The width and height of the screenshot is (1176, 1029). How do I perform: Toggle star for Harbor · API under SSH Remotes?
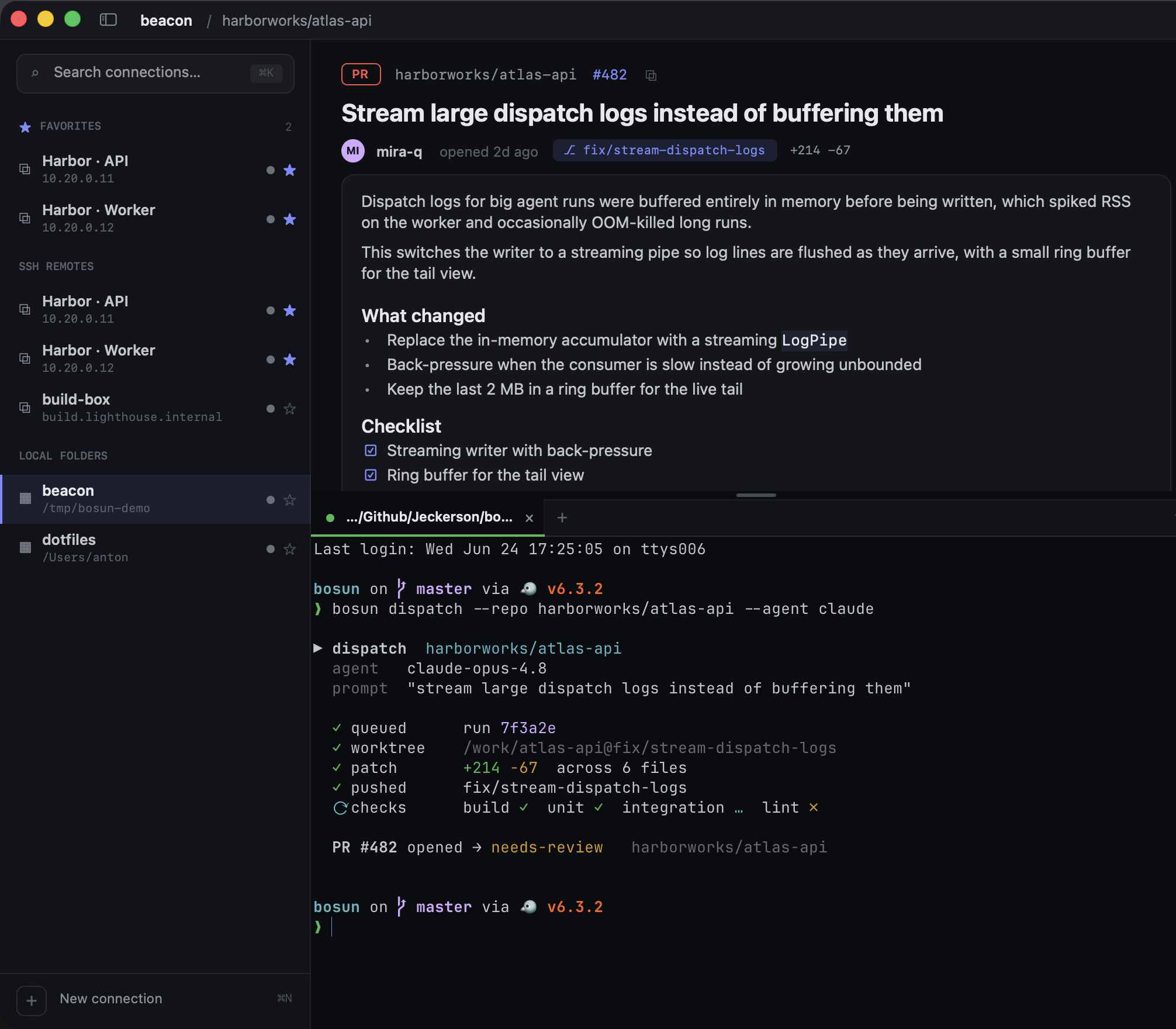coord(289,310)
